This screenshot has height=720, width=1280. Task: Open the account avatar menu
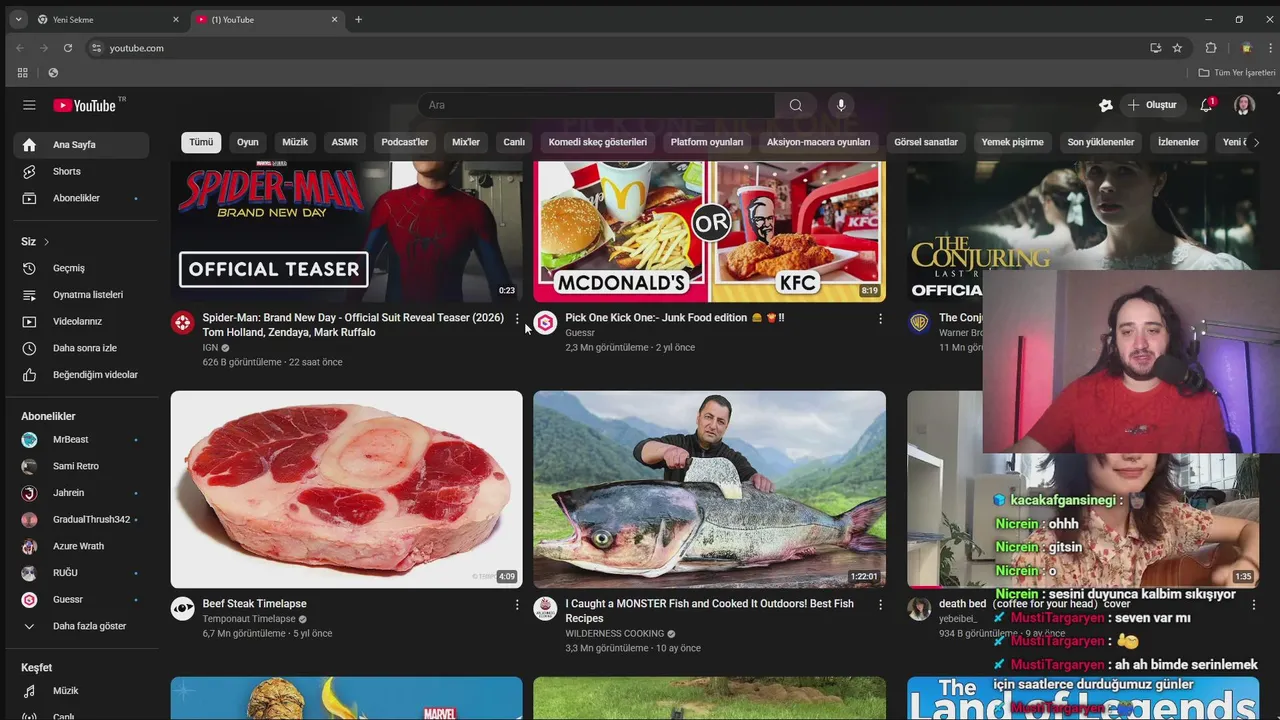tap(1244, 105)
